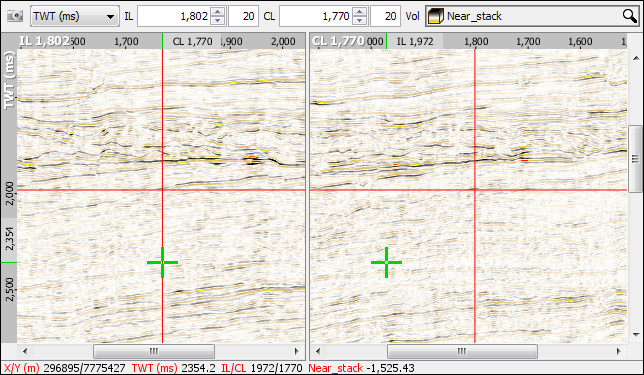Click the vertical scrollbar up arrow
644x375 pixels.
(x=636, y=59)
